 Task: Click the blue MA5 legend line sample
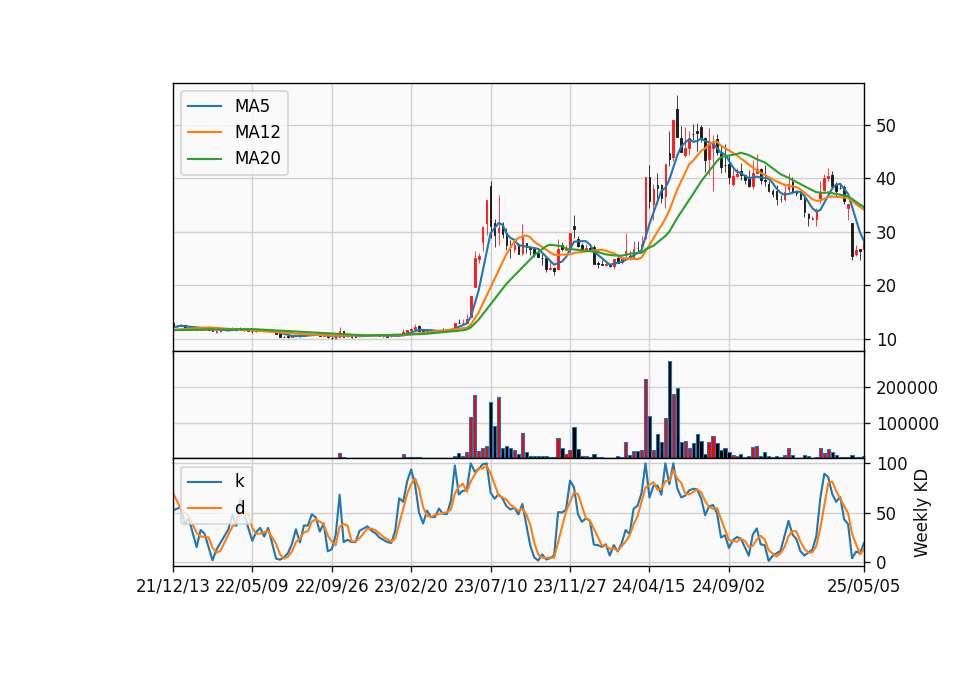tap(204, 106)
